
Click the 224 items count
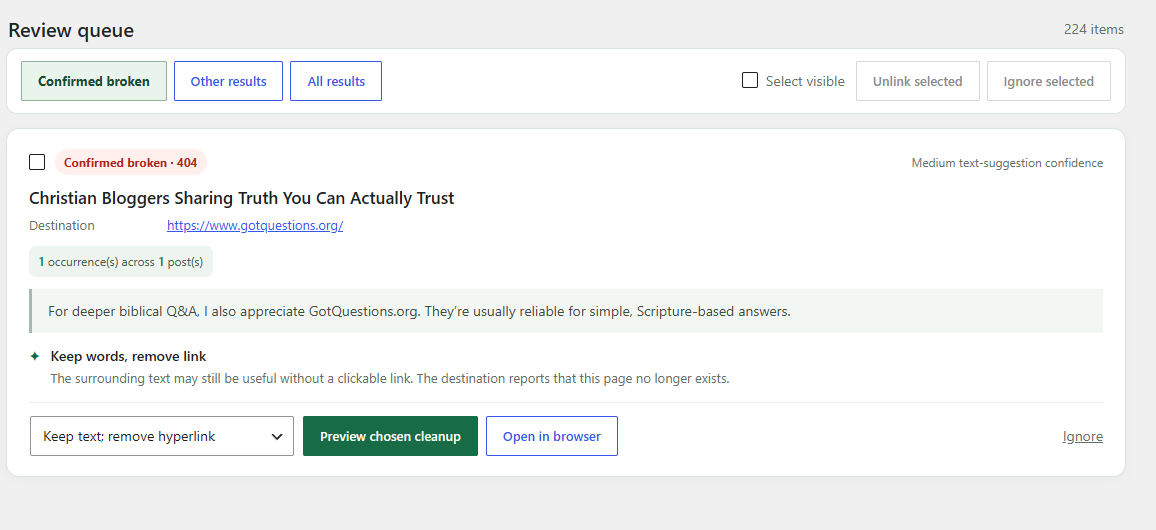(1093, 29)
